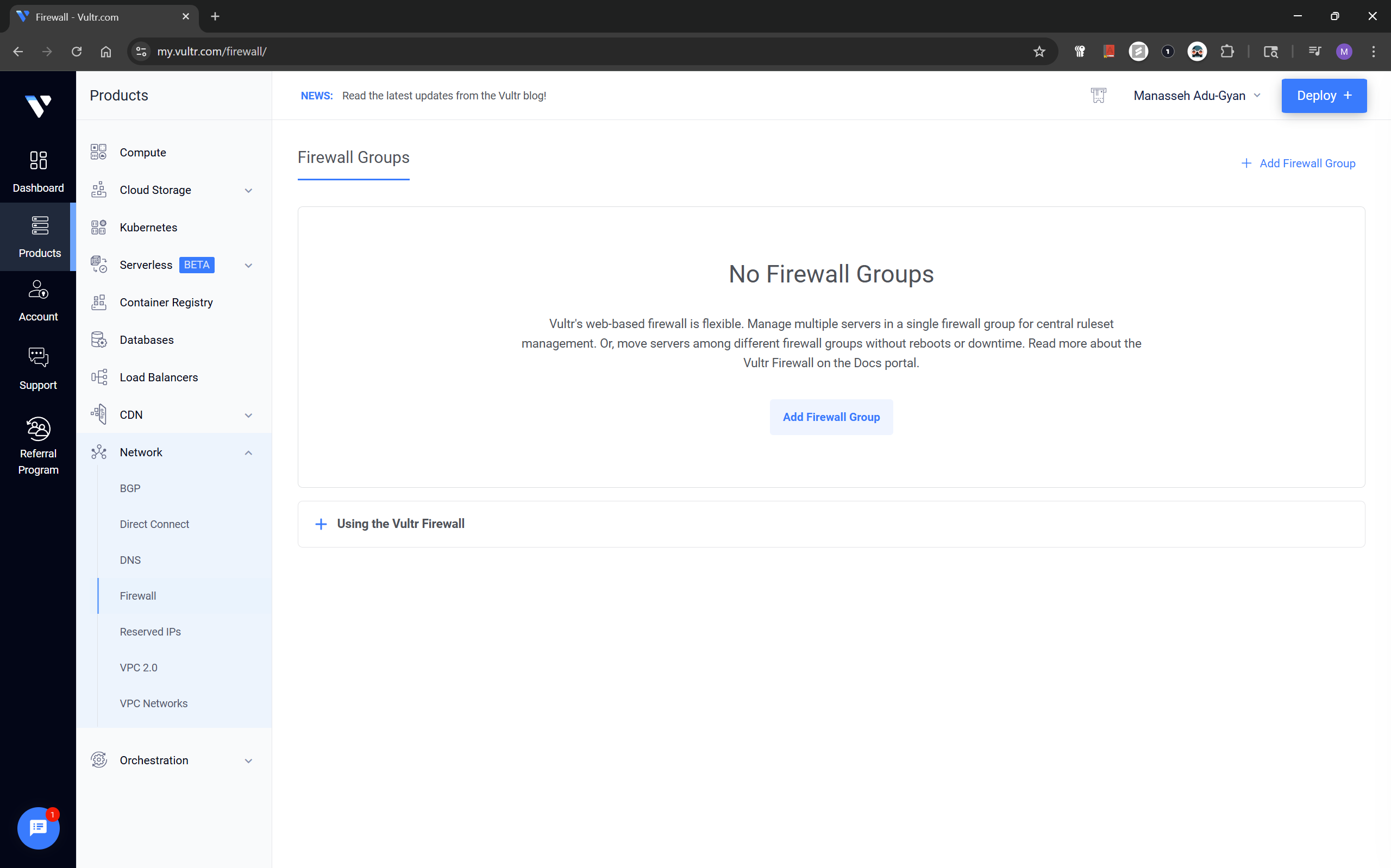Viewport: 1391px width, 868px height.
Task: Open VPC Networks under Network
Action: (153, 703)
